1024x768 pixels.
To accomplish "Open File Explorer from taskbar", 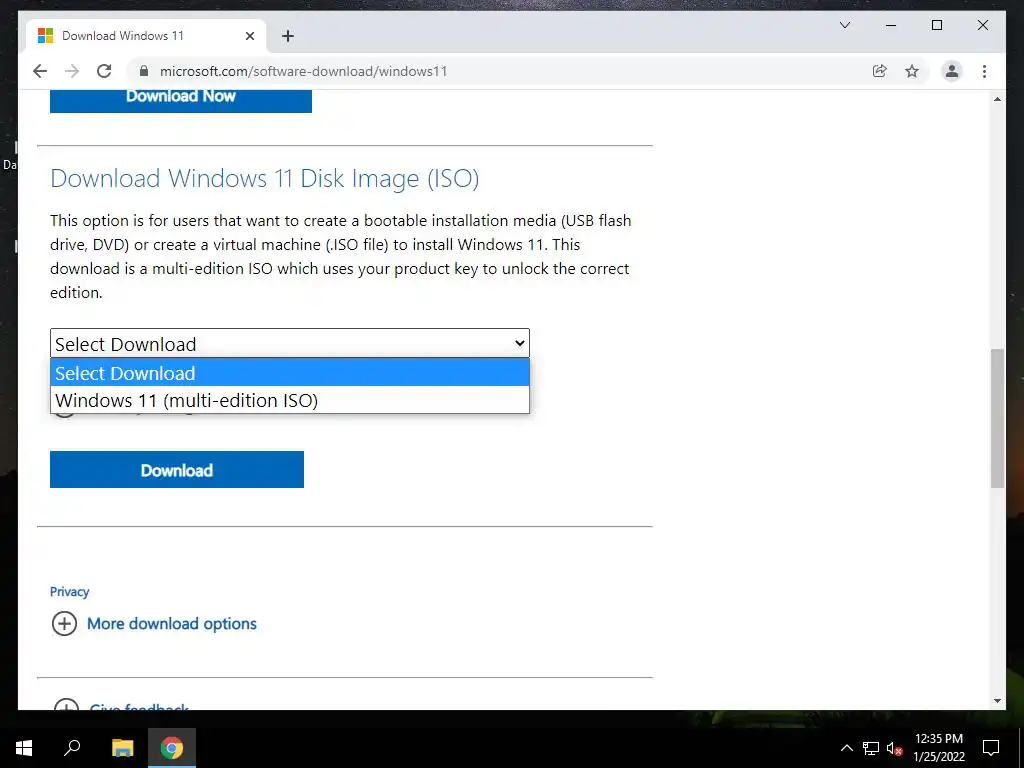I will (x=122, y=748).
